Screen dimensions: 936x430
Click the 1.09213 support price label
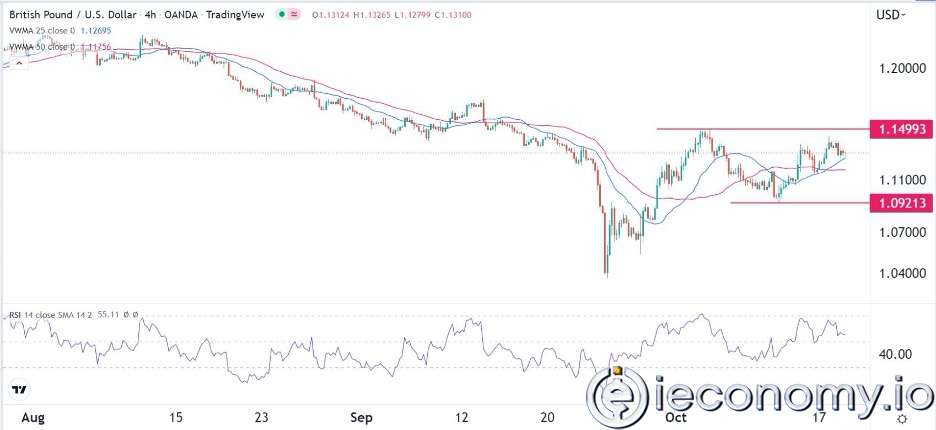[901, 203]
